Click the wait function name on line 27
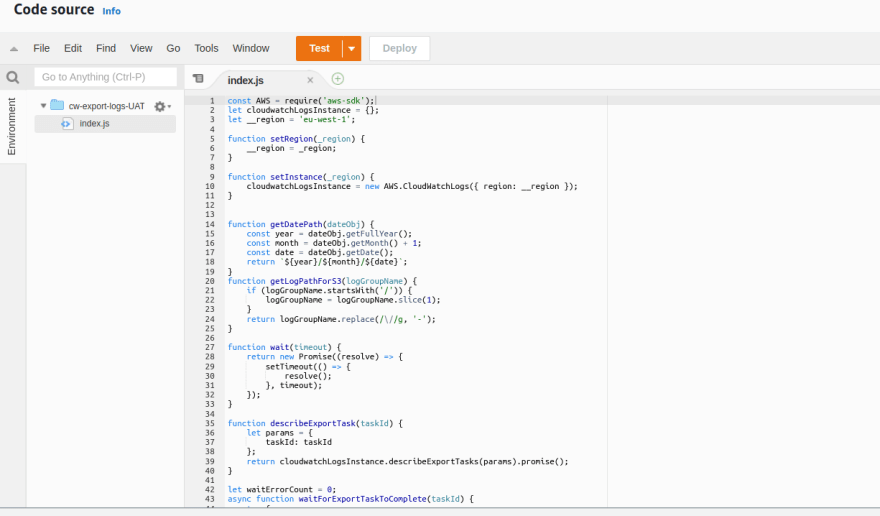 [279, 347]
